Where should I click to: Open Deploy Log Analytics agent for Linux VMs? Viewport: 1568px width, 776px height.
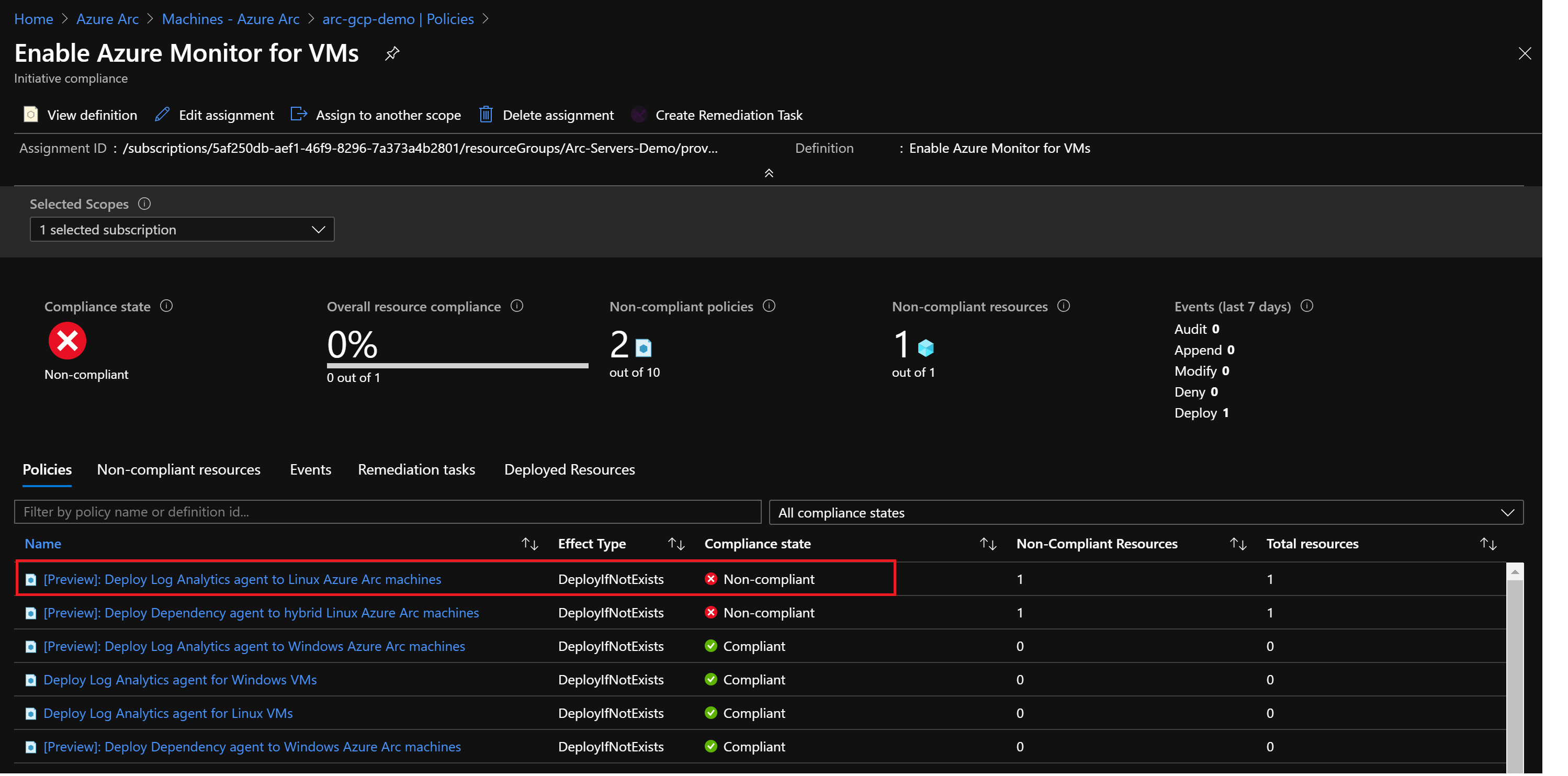[168, 713]
